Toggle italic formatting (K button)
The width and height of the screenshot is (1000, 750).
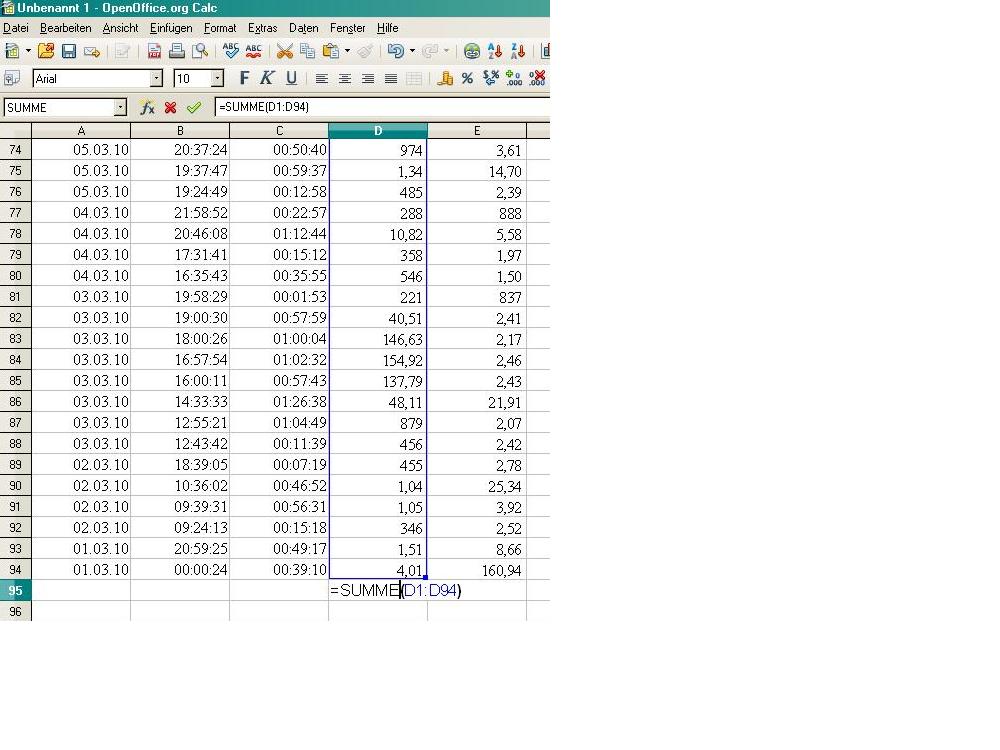[x=267, y=78]
